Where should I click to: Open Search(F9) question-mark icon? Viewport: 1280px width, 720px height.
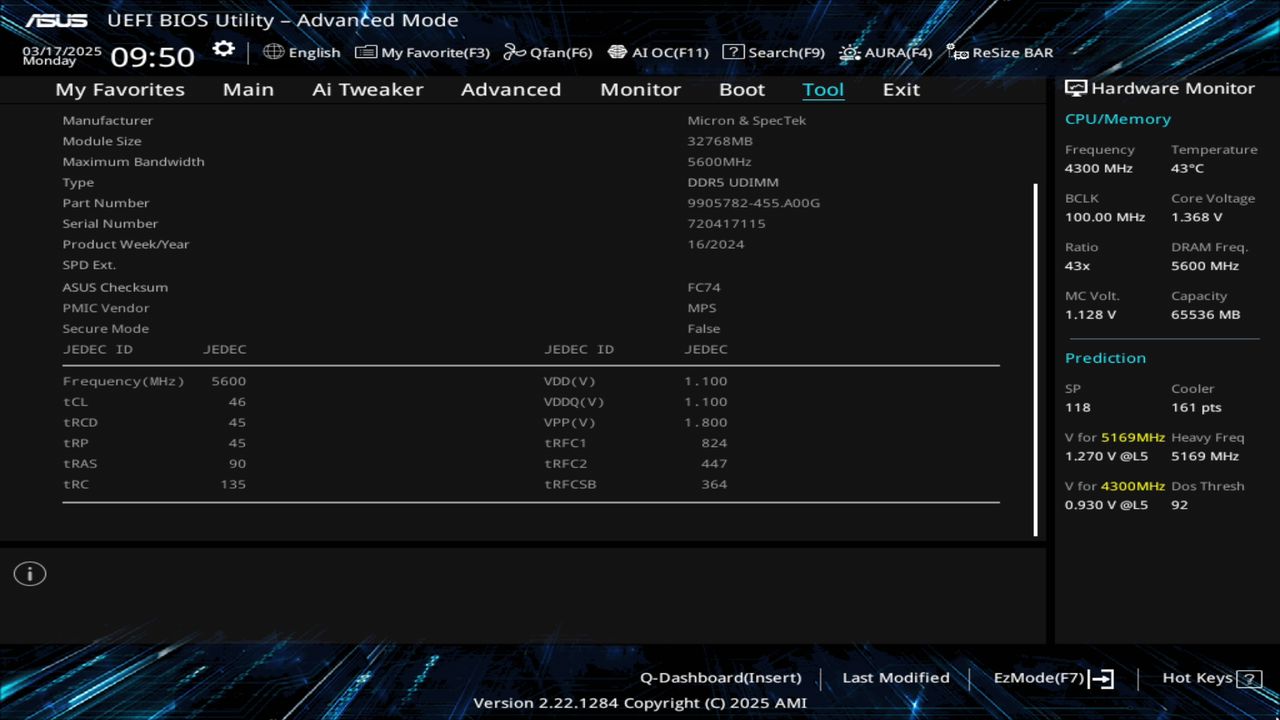(x=733, y=52)
